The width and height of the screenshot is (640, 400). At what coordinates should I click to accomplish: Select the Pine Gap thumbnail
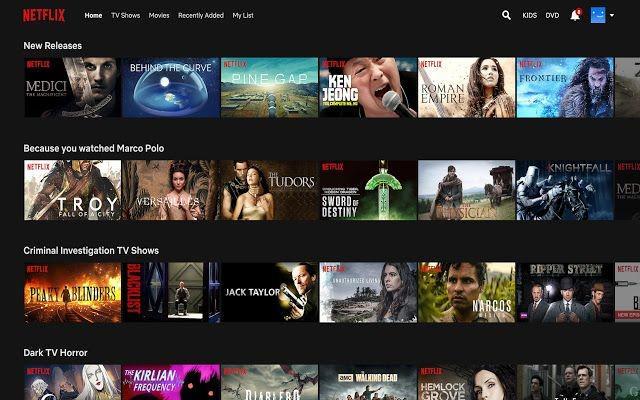[x=269, y=87]
